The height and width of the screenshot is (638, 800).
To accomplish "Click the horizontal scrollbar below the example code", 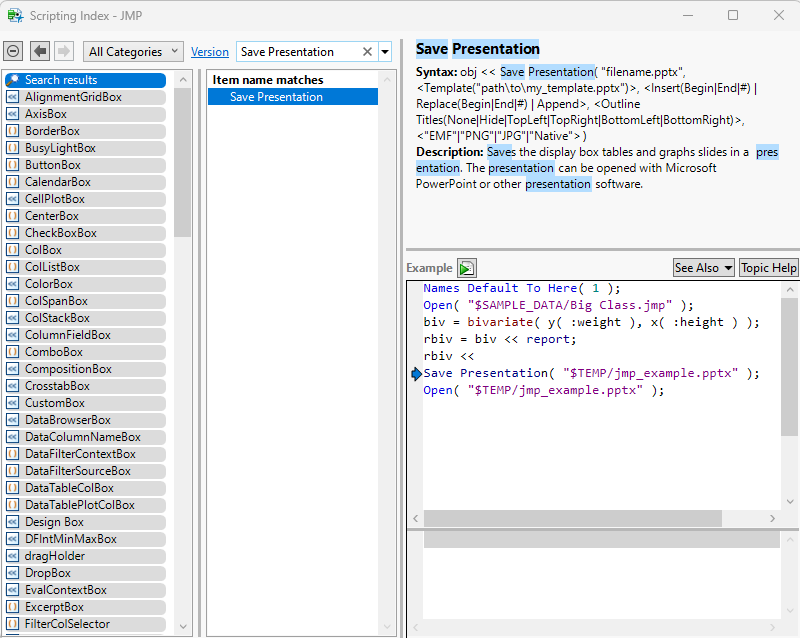I will (x=570, y=519).
